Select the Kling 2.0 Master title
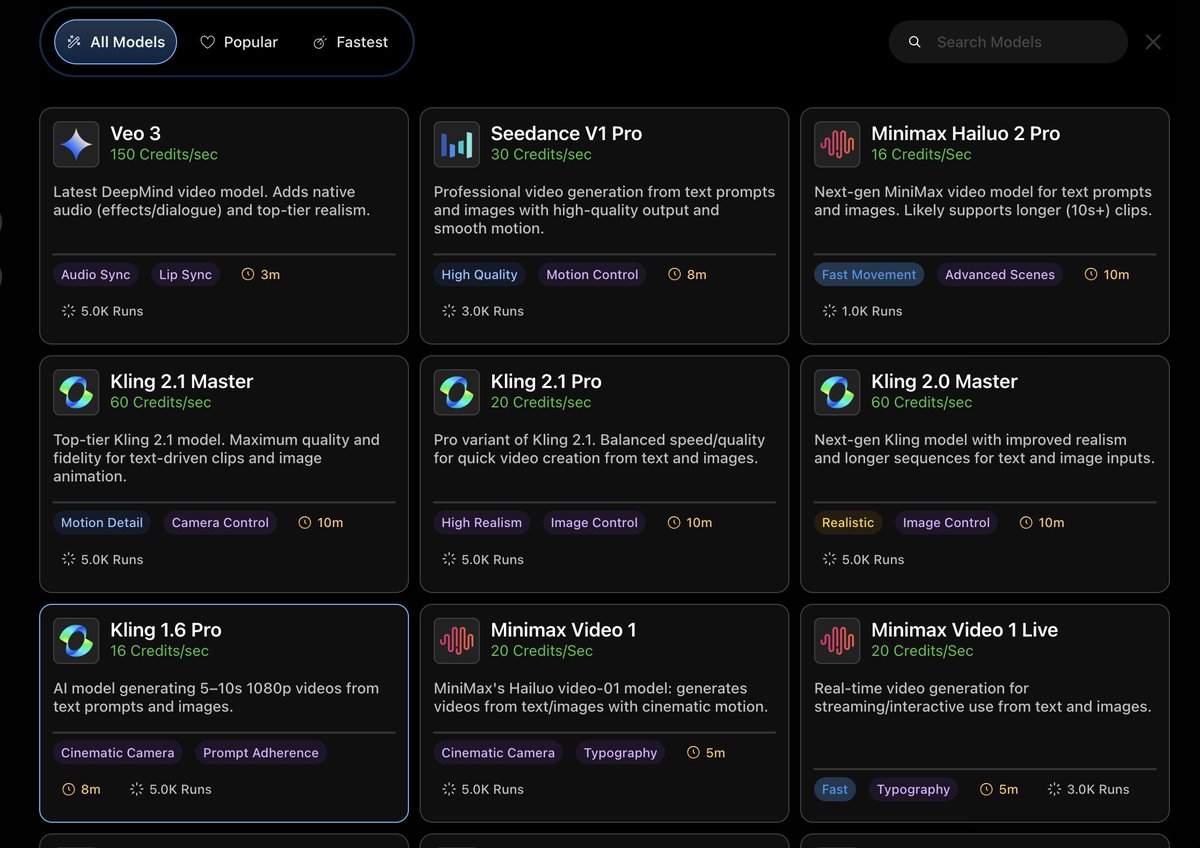The image size is (1200, 848). tap(944, 381)
